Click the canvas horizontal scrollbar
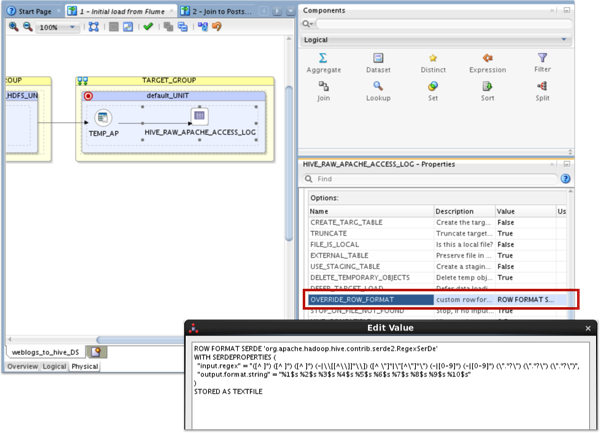This screenshot has width=600, height=433. [140, 340]
